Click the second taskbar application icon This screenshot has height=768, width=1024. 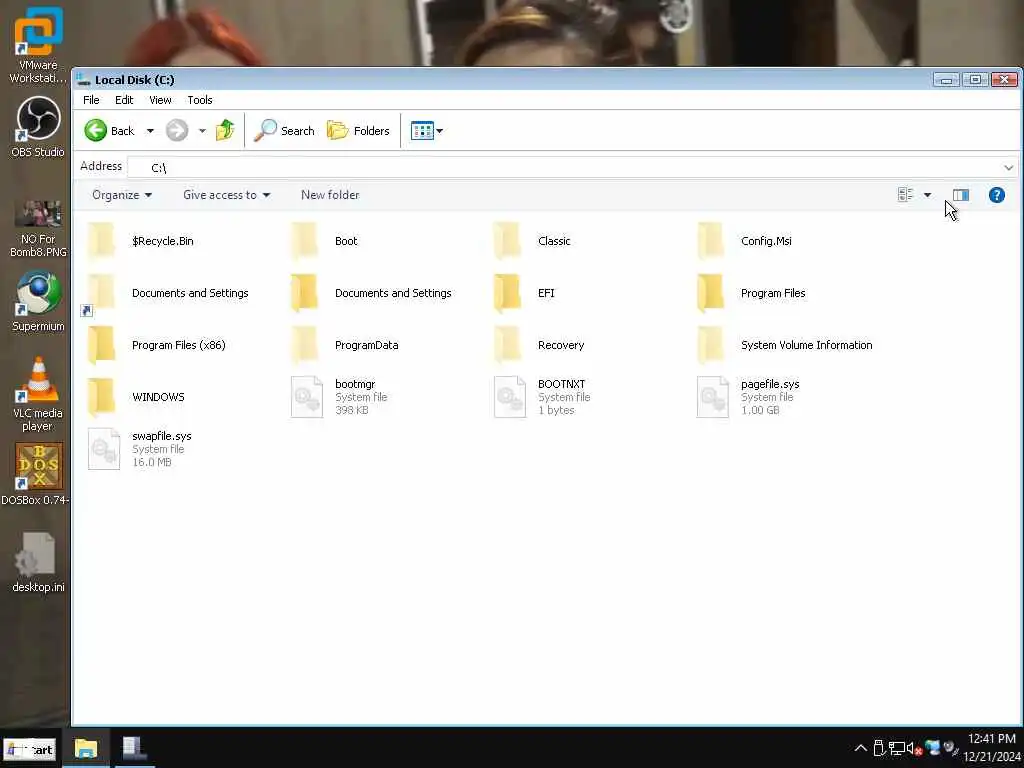[135, 748]
